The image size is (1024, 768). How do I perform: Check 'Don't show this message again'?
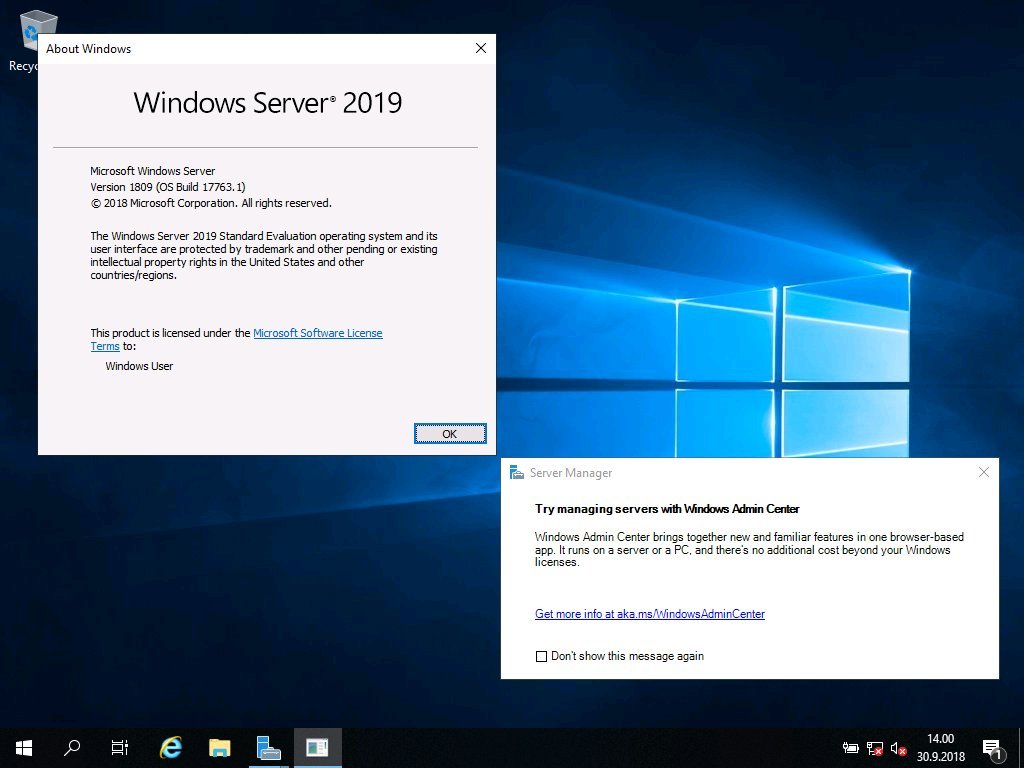[x=541, y=656]
